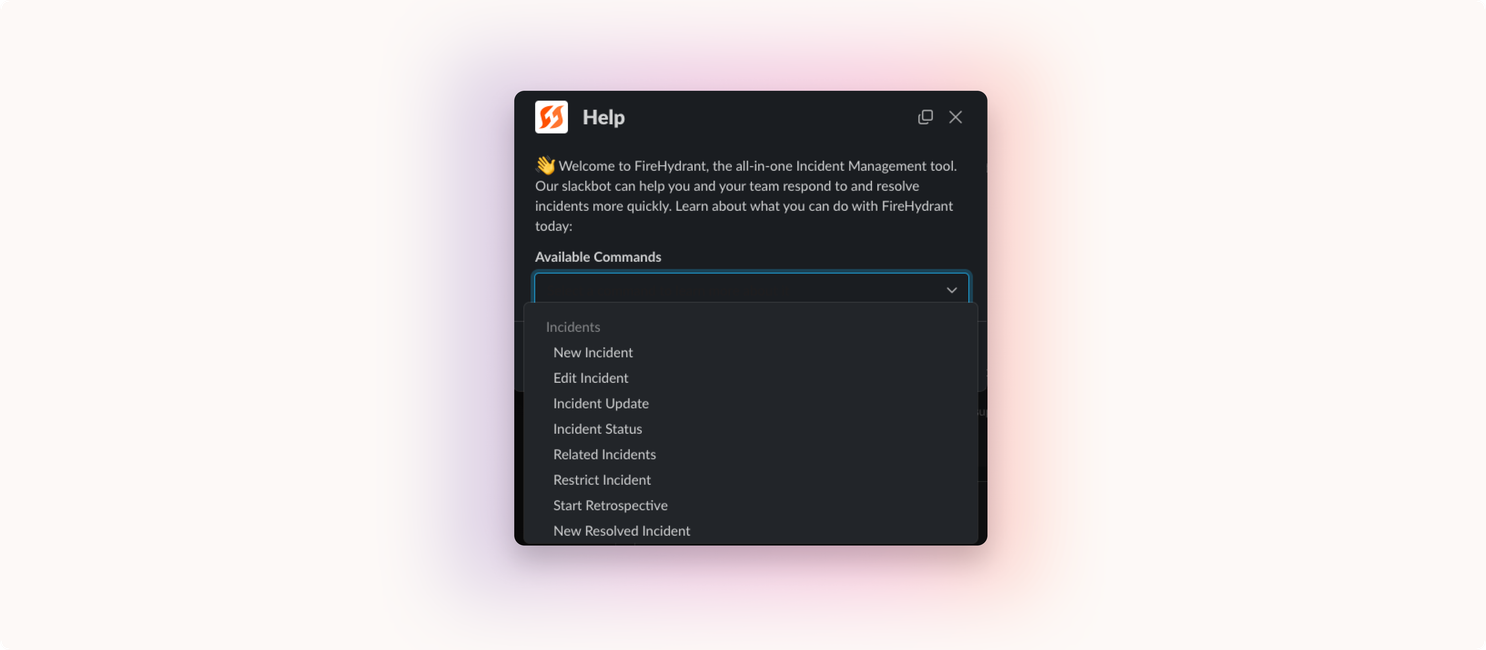The image size is (1486, 650).
Task: Click the Incidents group header
Action: click(x=573, y=327)
